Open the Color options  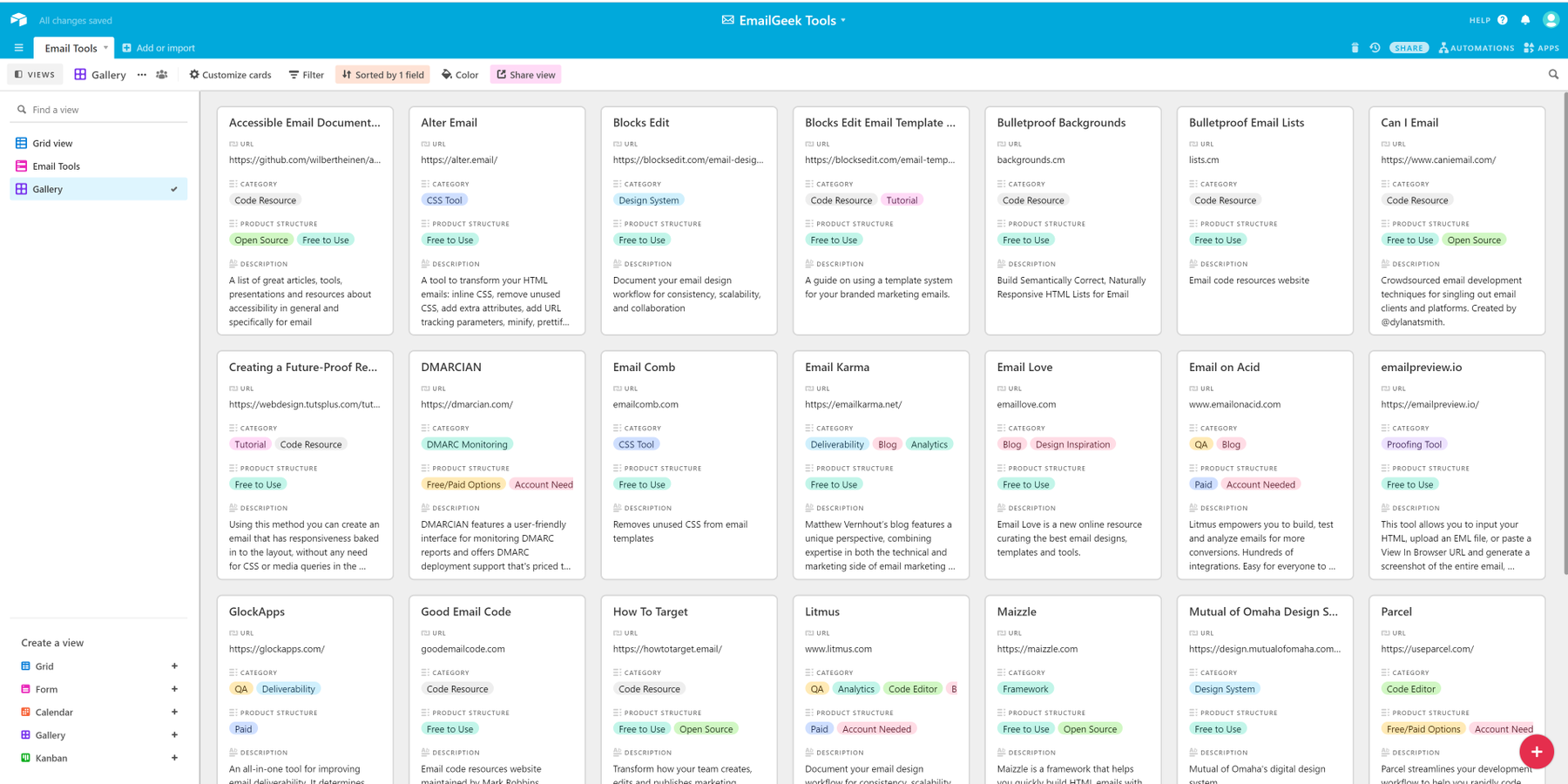coord(460,75)
